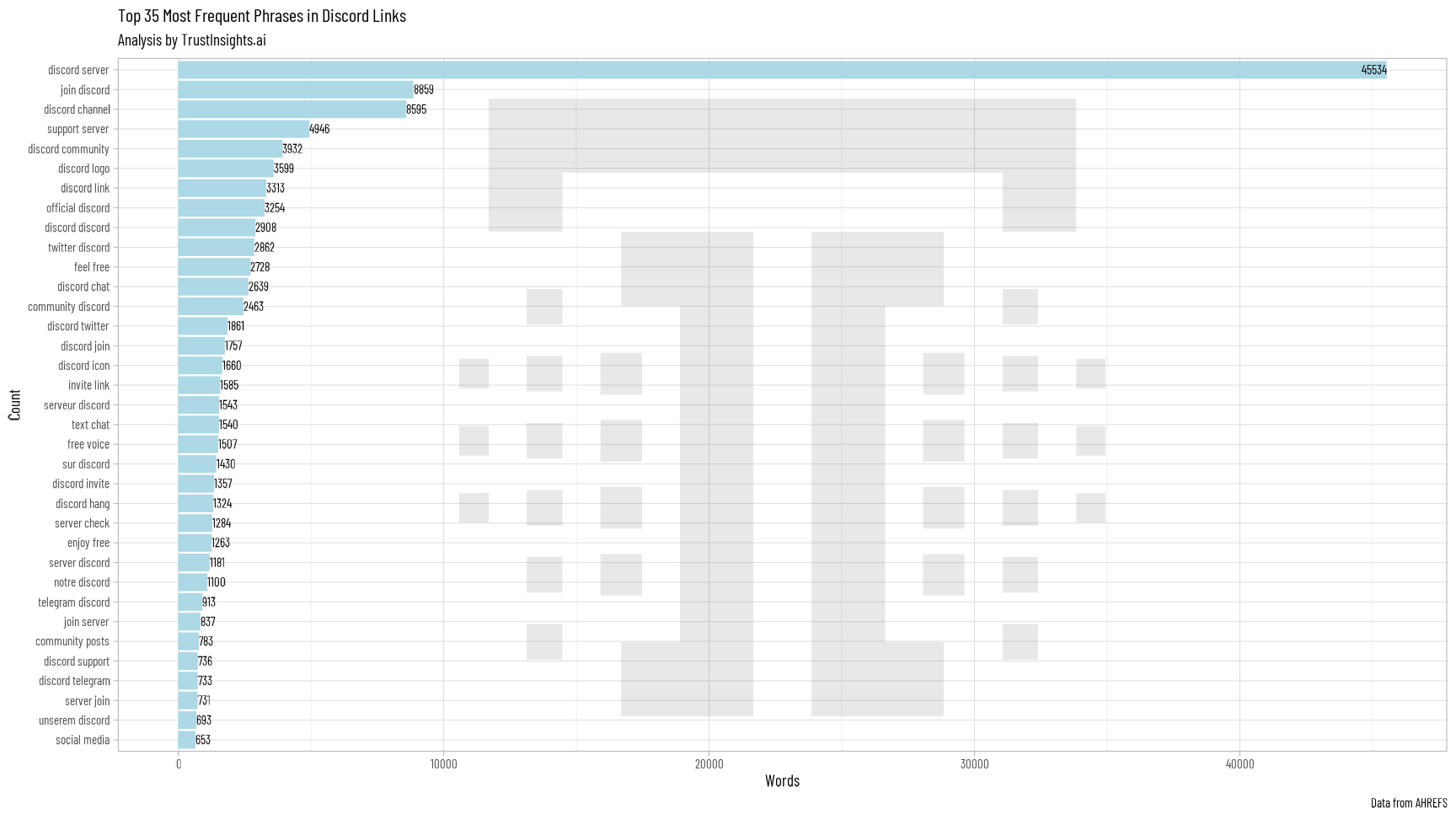This screenshot has width=1456, height=819.
Task: Click the 8595 bar value
Action: tap(416, 110)
